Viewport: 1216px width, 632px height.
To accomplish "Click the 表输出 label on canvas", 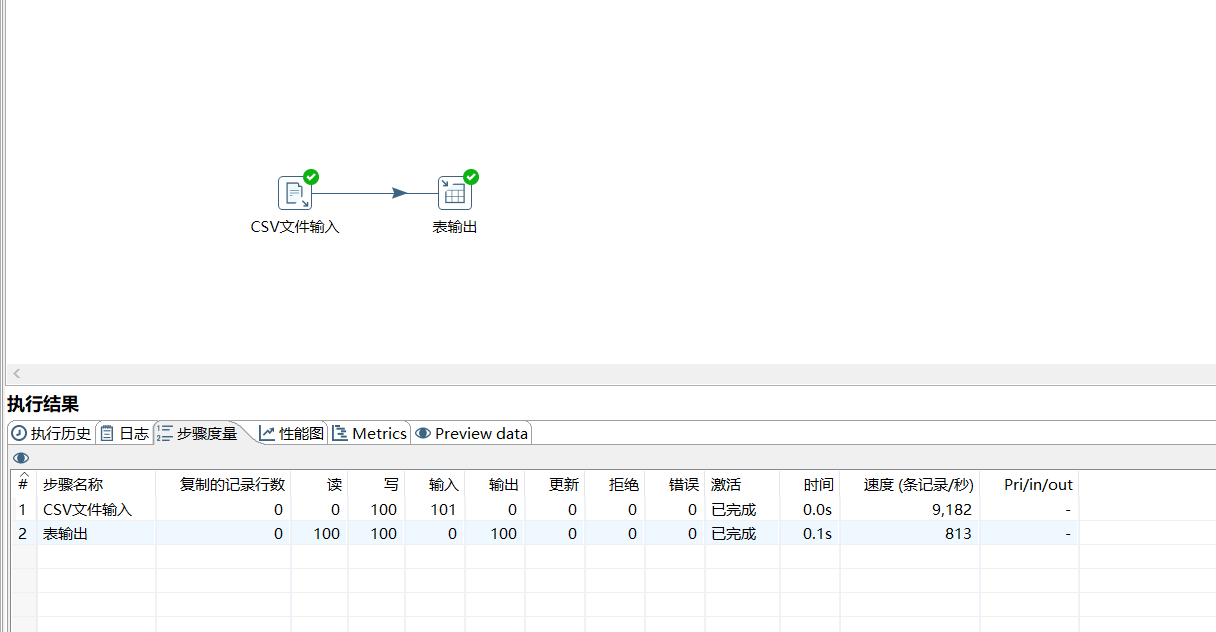I will [455, 227].
